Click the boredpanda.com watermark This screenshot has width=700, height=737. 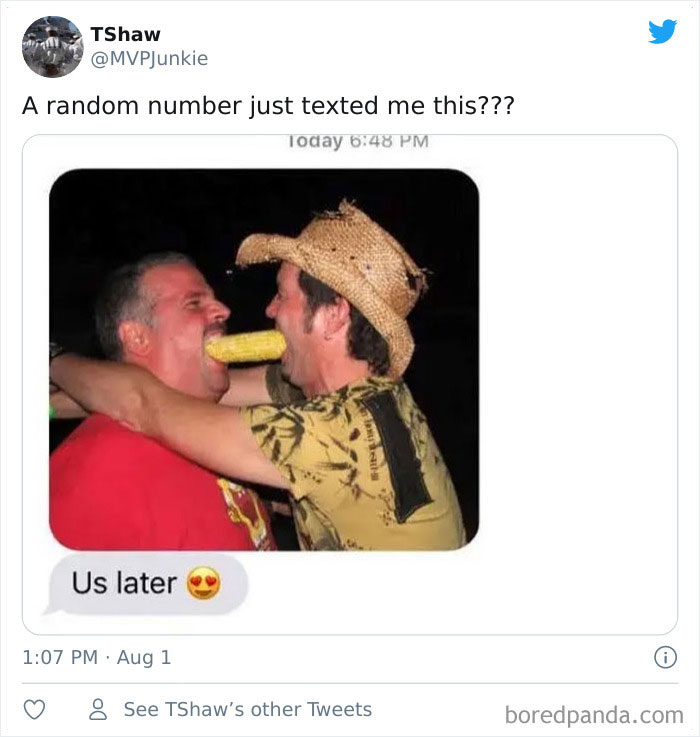click(x=594, y=715)
